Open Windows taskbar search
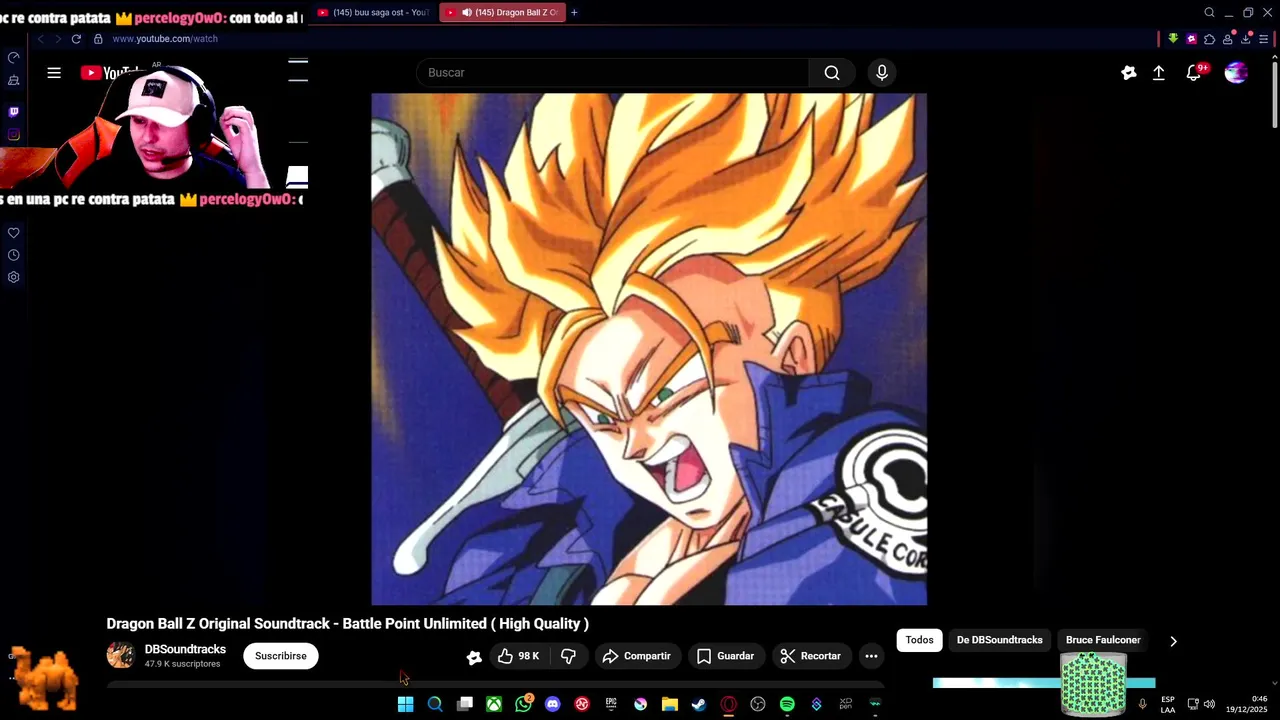This screenshot has width=1280, height=720. tap(435, 704)
